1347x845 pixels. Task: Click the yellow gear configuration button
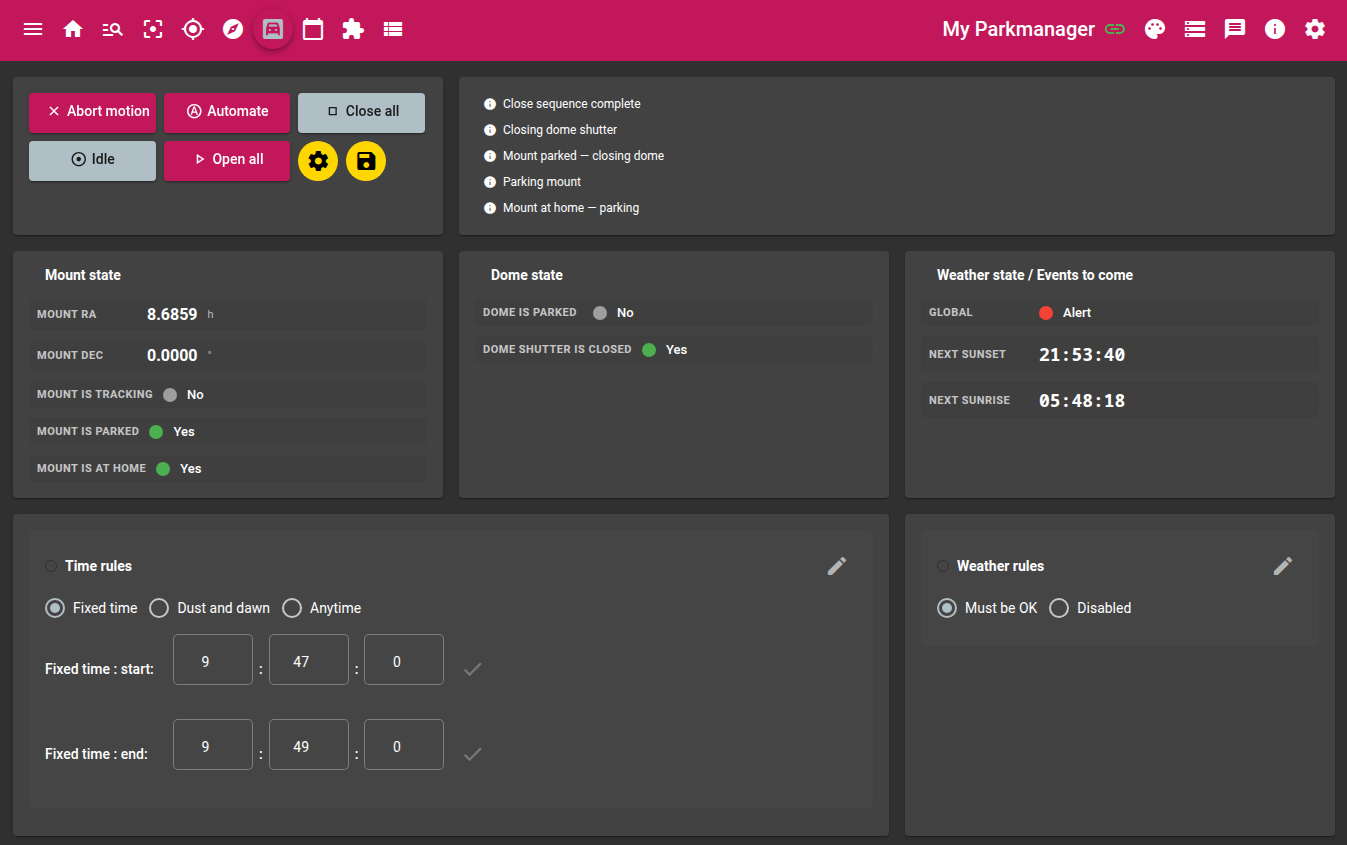(x=318, y=161)
